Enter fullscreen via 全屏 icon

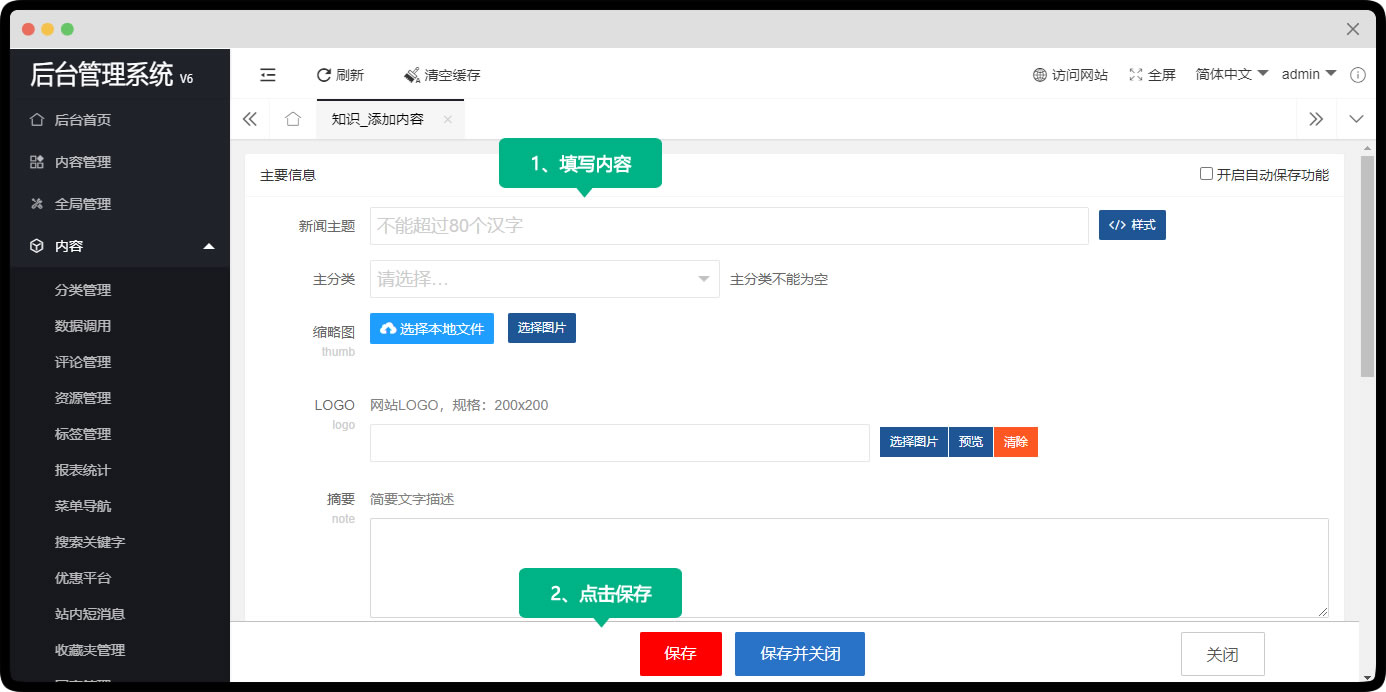tap(1136, 75)
